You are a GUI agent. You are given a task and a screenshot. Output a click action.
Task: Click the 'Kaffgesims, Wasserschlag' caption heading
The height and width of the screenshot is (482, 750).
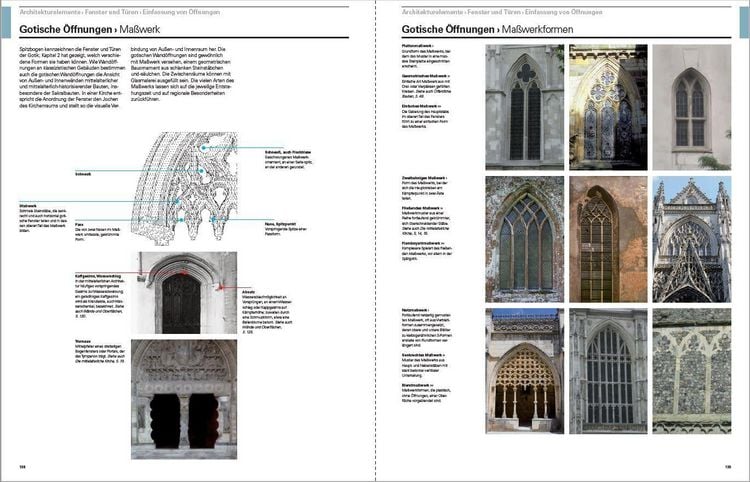(98, 276)
